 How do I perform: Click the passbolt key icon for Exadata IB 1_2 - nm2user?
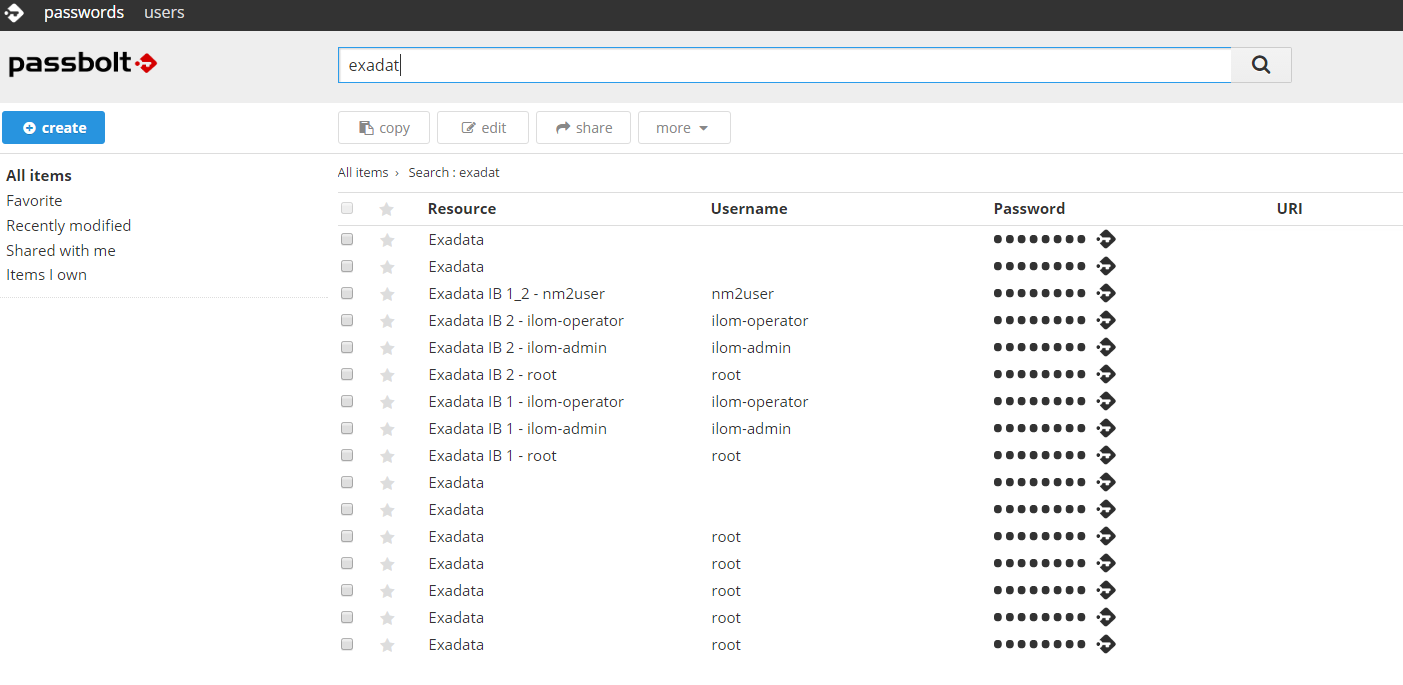pos(1106,293)
